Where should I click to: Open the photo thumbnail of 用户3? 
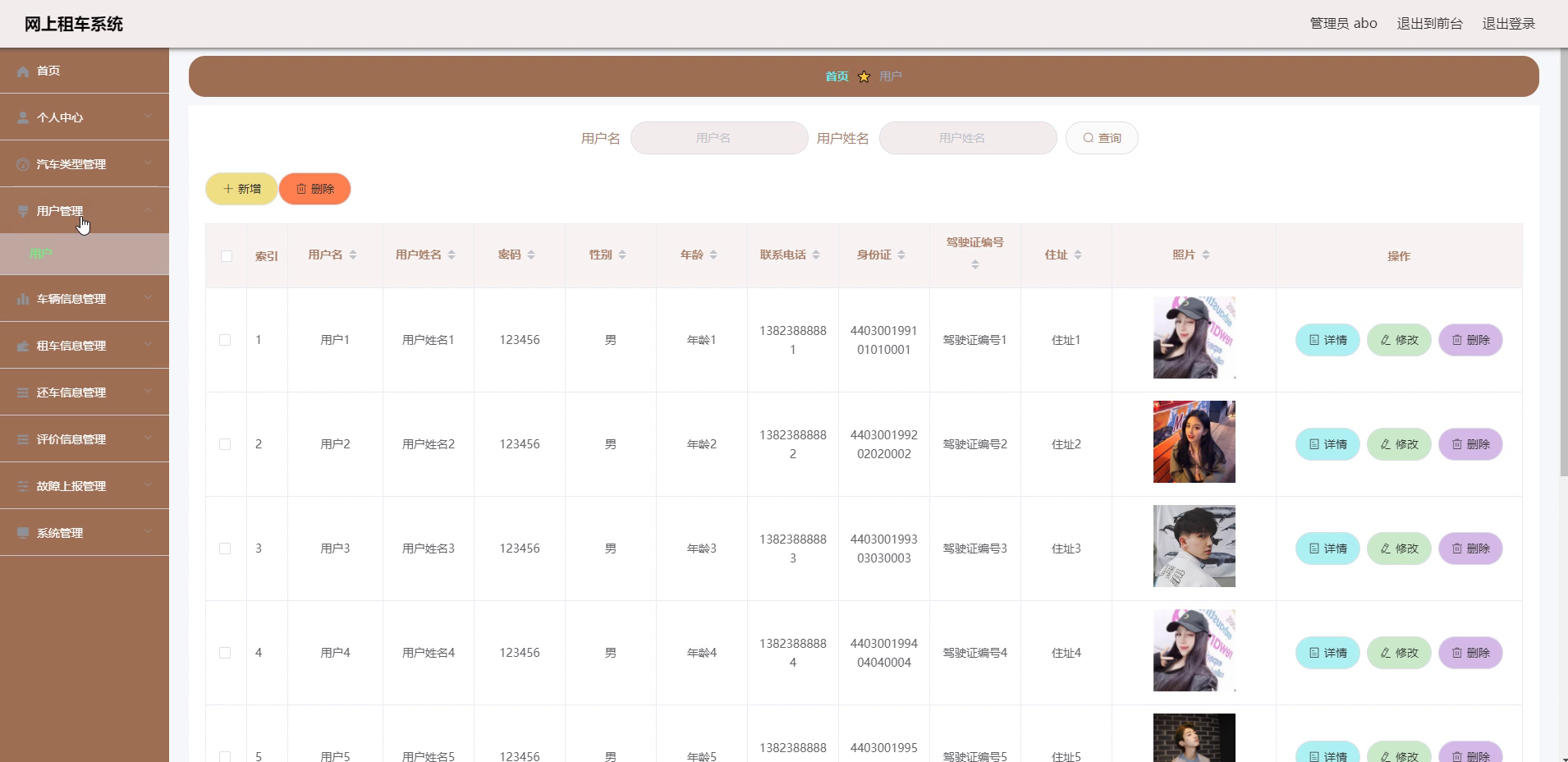1194,546
